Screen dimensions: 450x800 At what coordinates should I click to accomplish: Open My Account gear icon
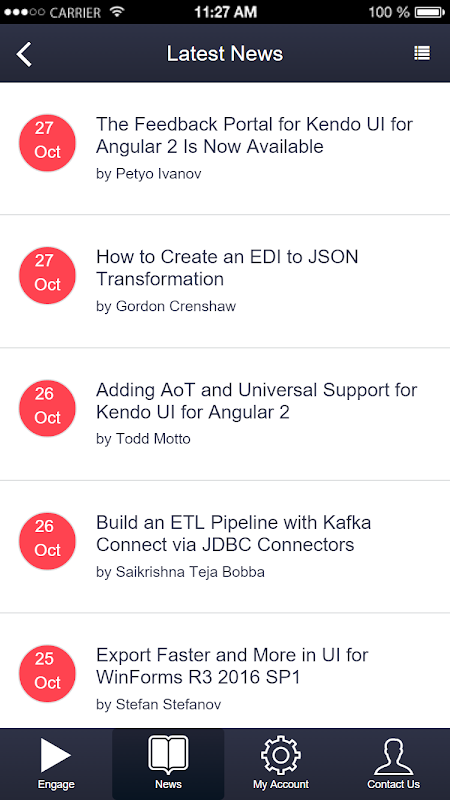[x=281, y=755]
